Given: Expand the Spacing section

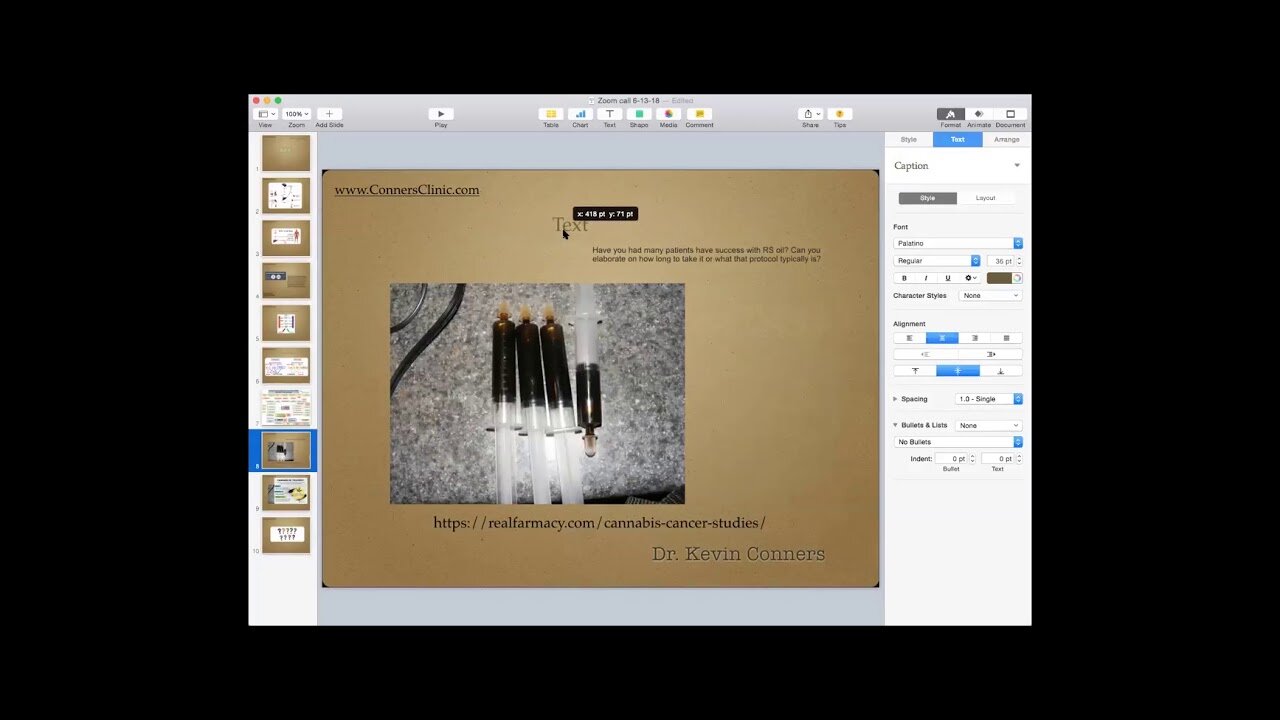Looking at the screenshot, I should 895,399.
